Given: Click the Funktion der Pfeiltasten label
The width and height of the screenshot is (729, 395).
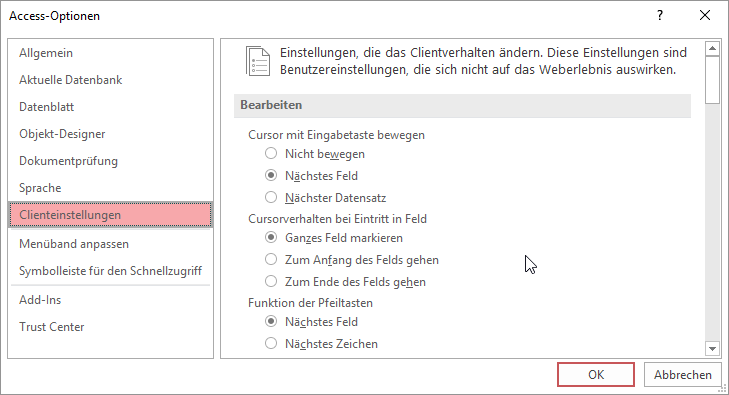Looking at the screenshot, I should pyautogui.click(x=310, y=303).
